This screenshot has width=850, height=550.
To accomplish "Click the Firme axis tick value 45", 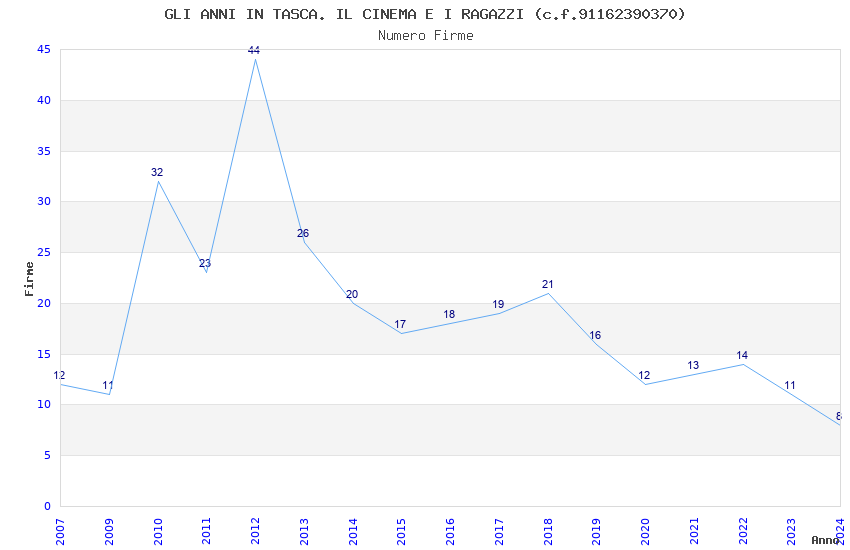I will click(44, 50).
